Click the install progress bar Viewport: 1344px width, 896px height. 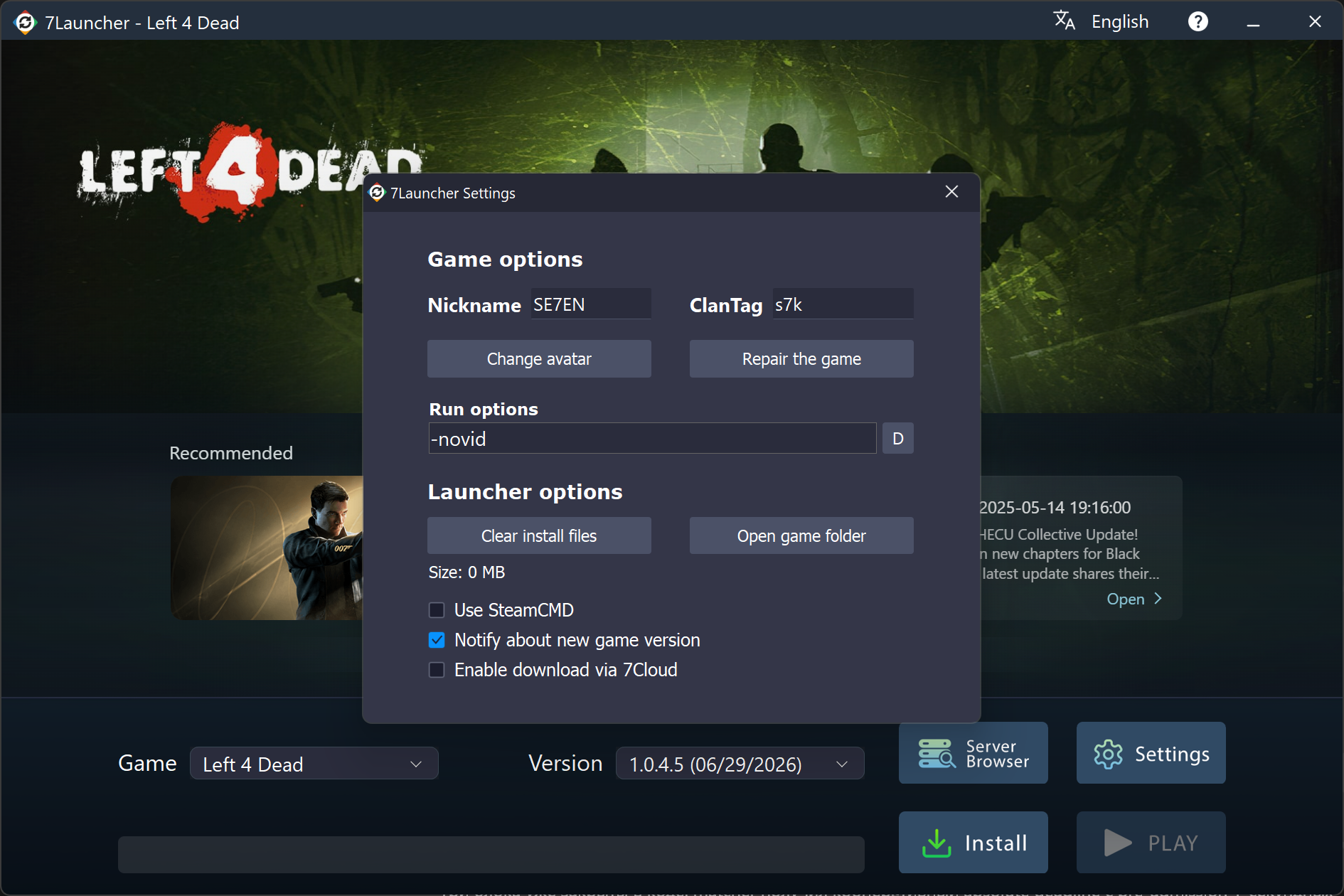pos(491,855)
